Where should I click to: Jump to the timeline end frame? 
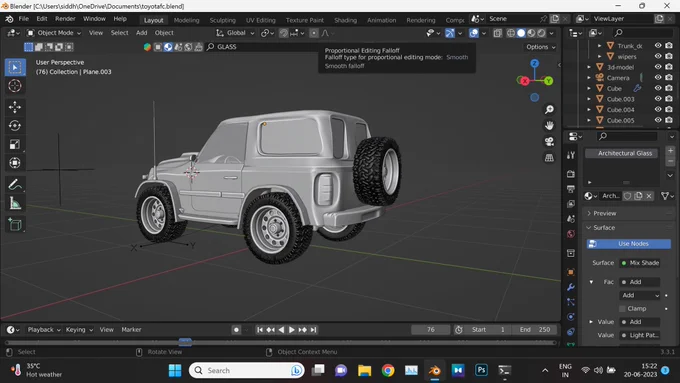(313, 330)
